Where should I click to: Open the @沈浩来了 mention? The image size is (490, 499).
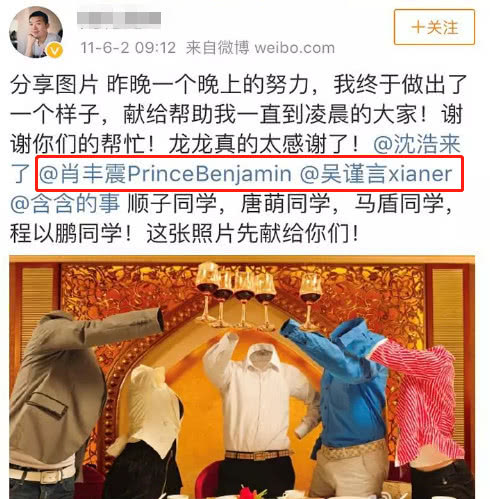pyautogui.click(x=417, y=144)
